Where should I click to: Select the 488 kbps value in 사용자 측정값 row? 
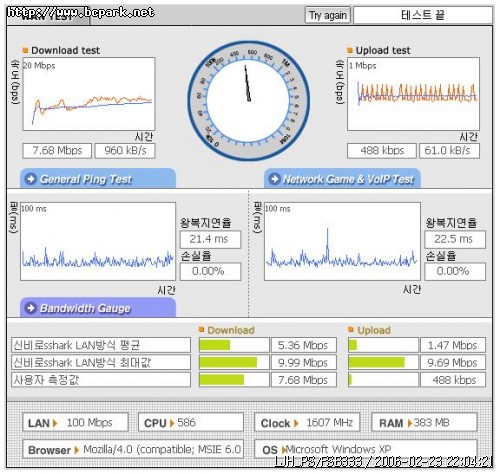point(453,380)
